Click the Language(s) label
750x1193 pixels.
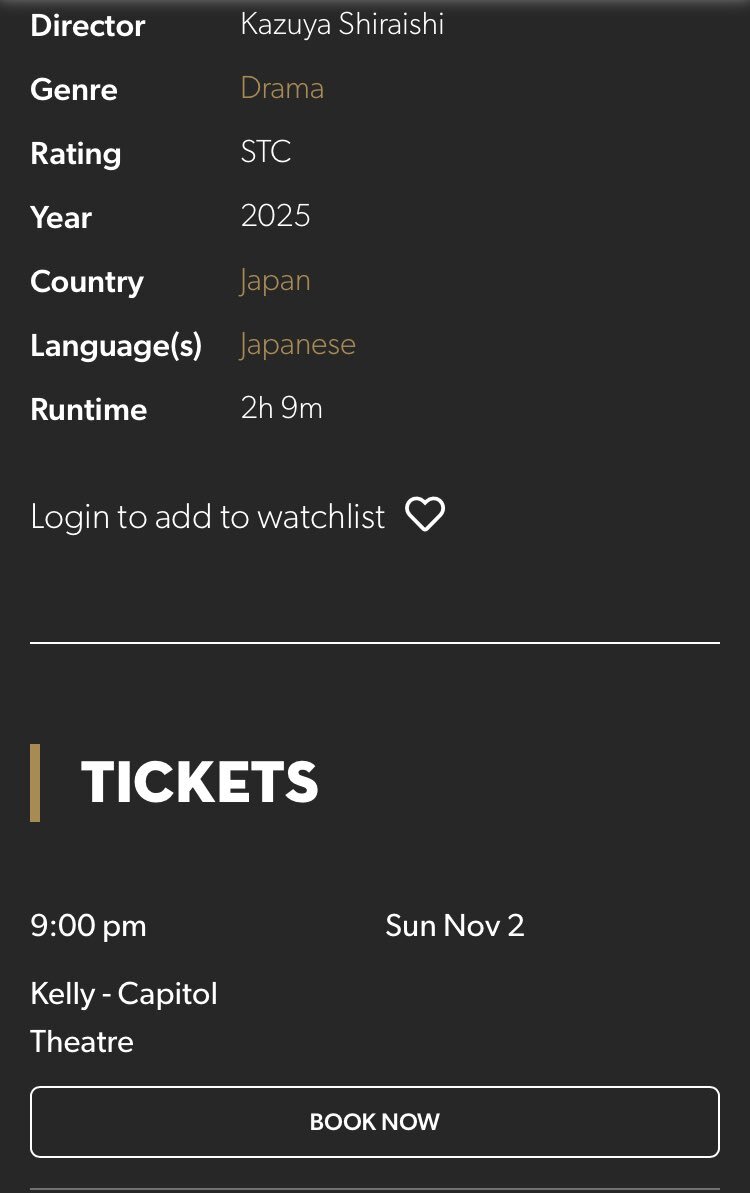tap(116, 346)
